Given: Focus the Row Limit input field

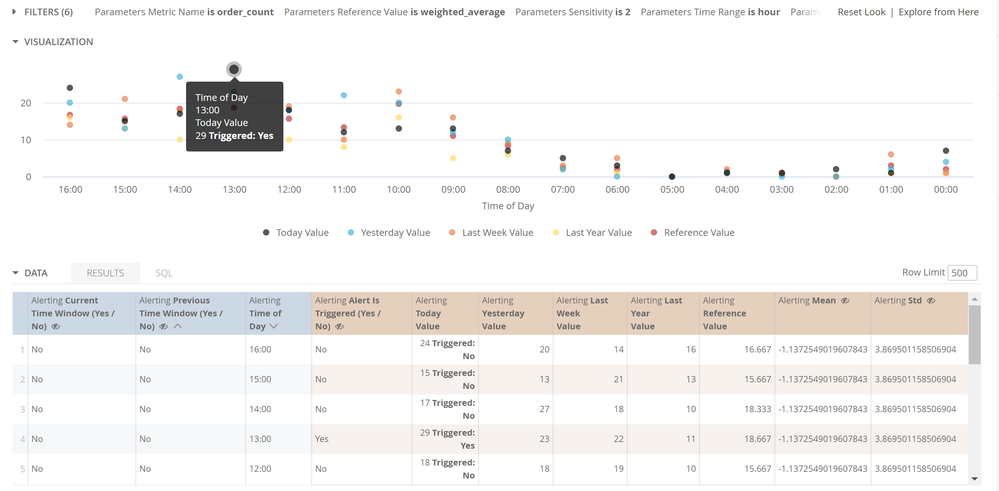Looking at the screenshot, I should tap(962, 273).
